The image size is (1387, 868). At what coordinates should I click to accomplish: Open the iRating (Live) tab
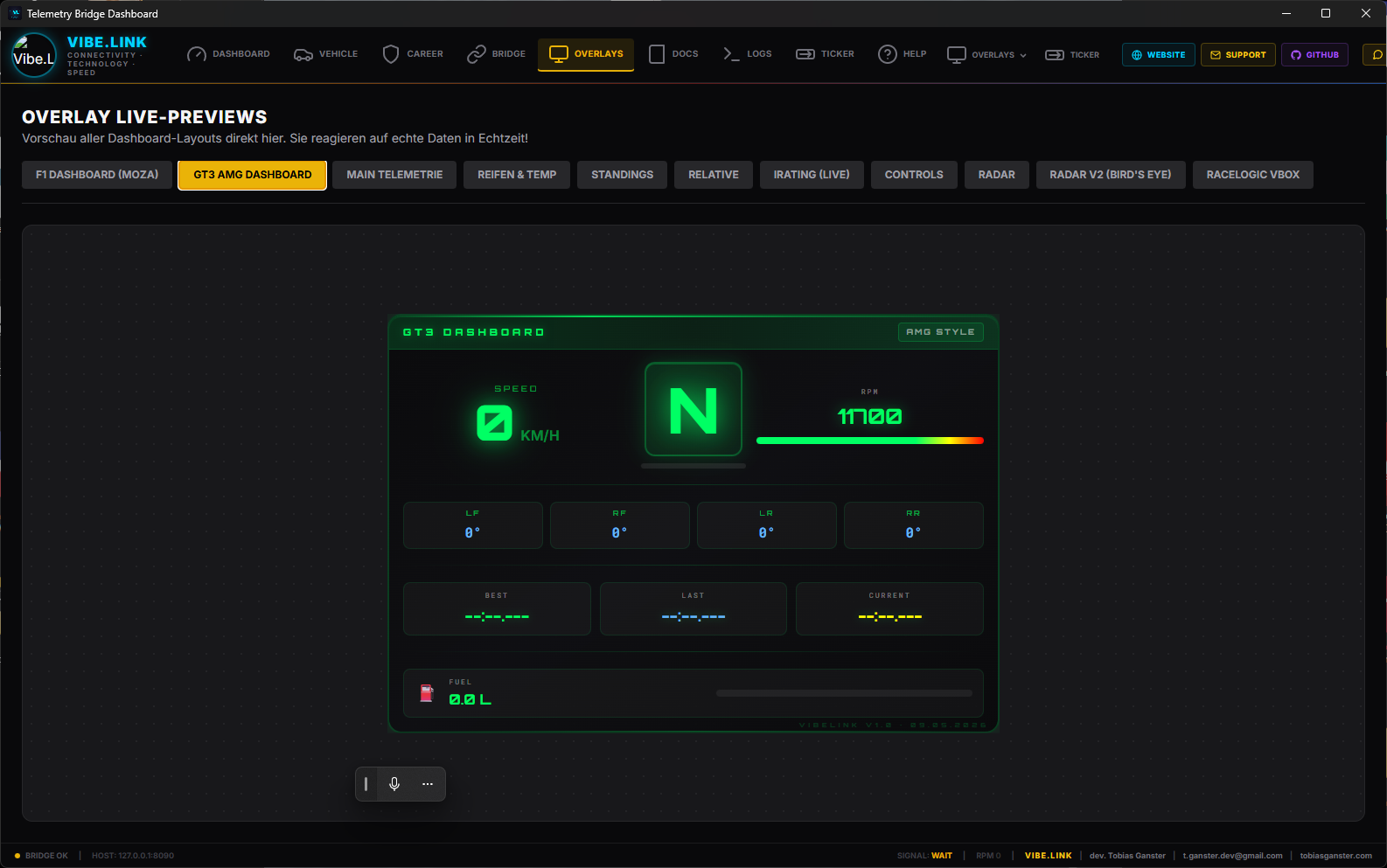click(812, 175)
